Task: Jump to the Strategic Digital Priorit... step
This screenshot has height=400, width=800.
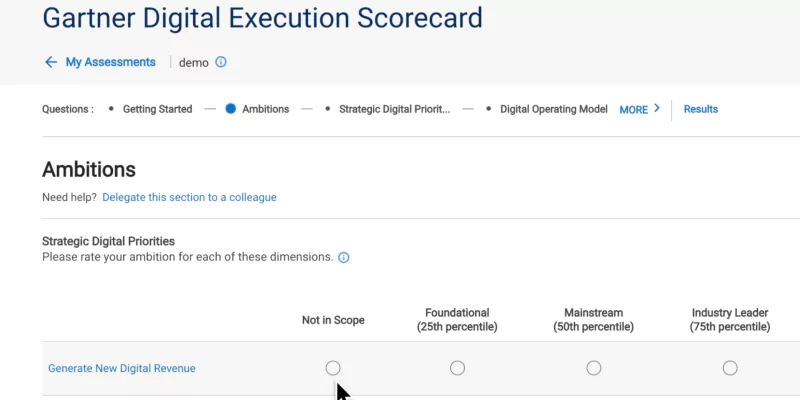Action: [x=394, y=109]
